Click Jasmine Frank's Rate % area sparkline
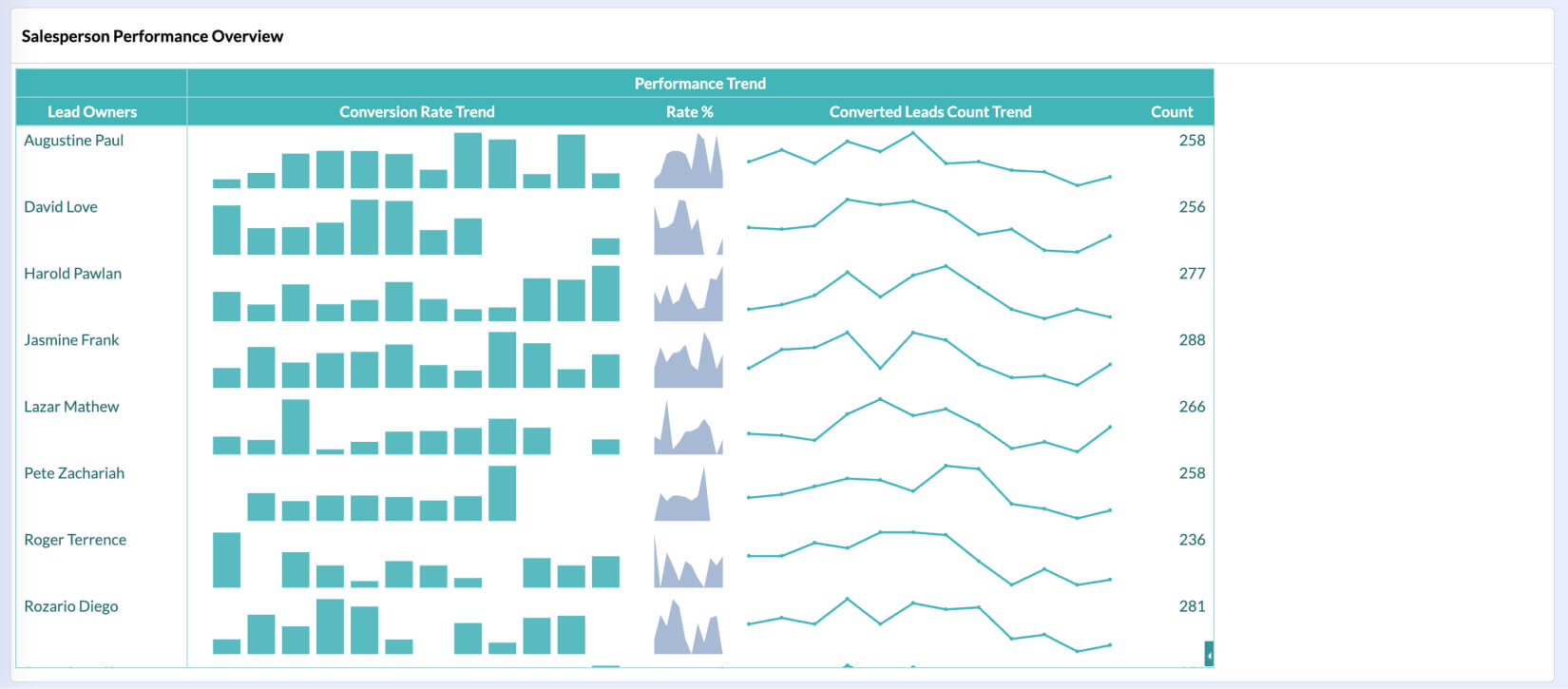Viewport: 1568px width, 689px height. tap(689, 359)
